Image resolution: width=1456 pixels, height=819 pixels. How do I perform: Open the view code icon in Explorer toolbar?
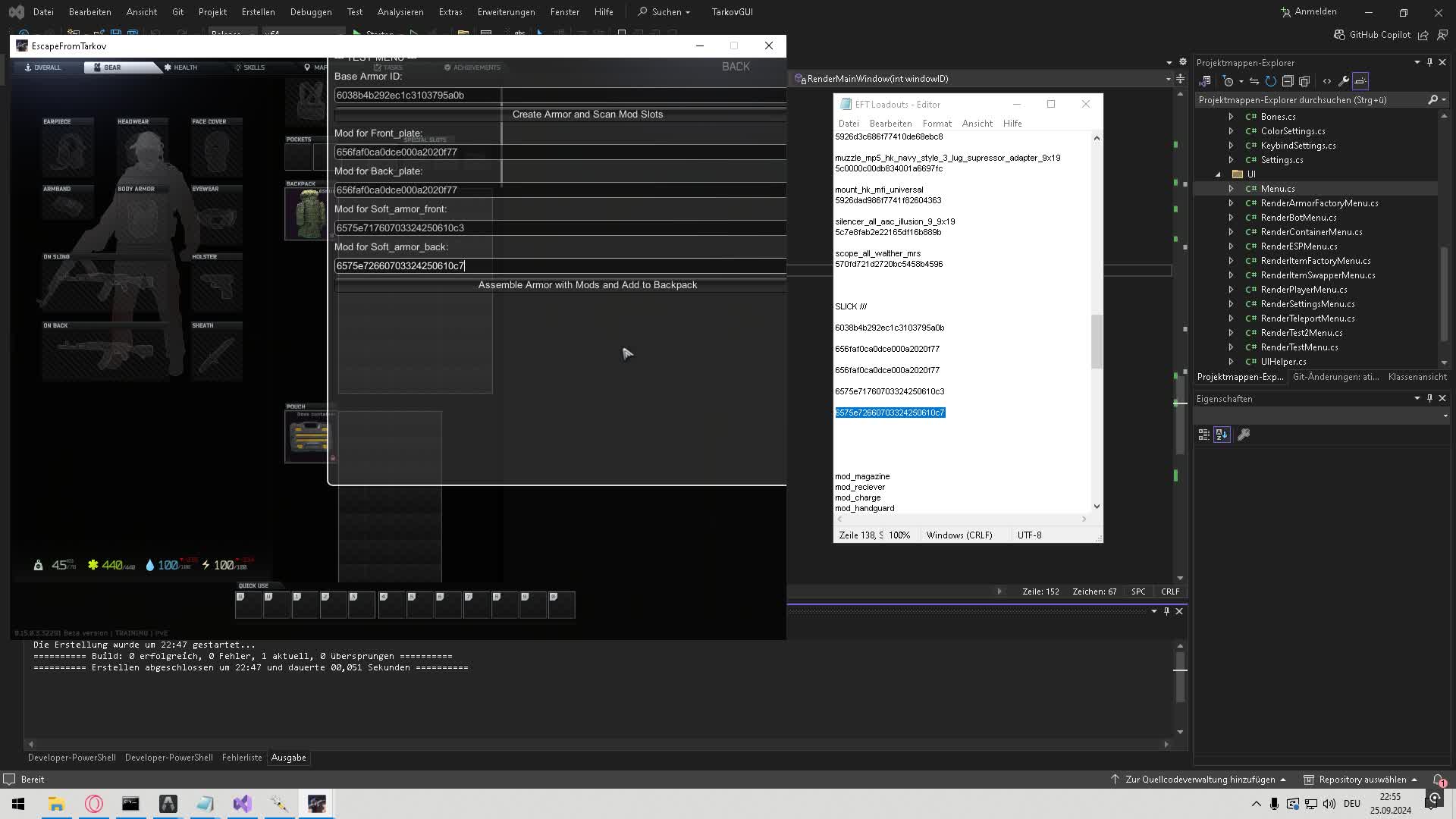coord(1326,81)
